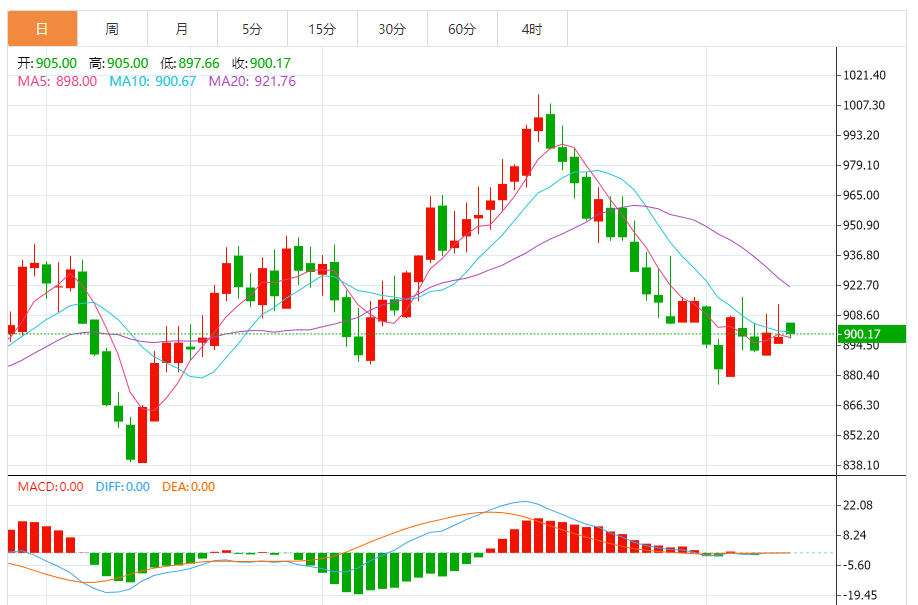
Task: Click the MA20 indicator label
Action: pyautogui.click(x=252, y=81)
